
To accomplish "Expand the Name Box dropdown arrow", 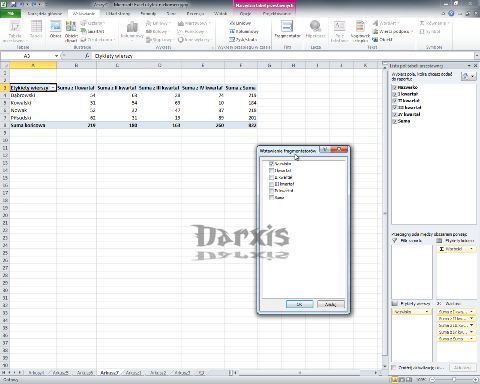I will pyautogui.click(x=56, y=56).
